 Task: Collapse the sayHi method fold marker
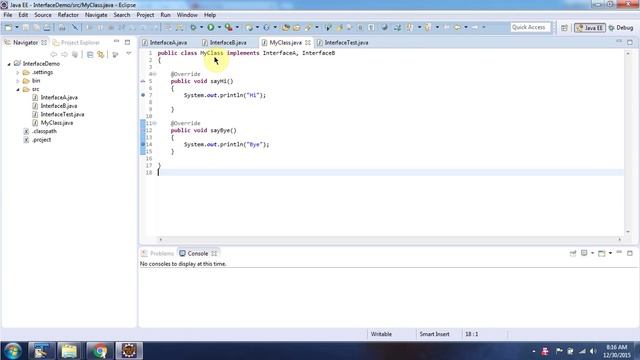[155, 74]
